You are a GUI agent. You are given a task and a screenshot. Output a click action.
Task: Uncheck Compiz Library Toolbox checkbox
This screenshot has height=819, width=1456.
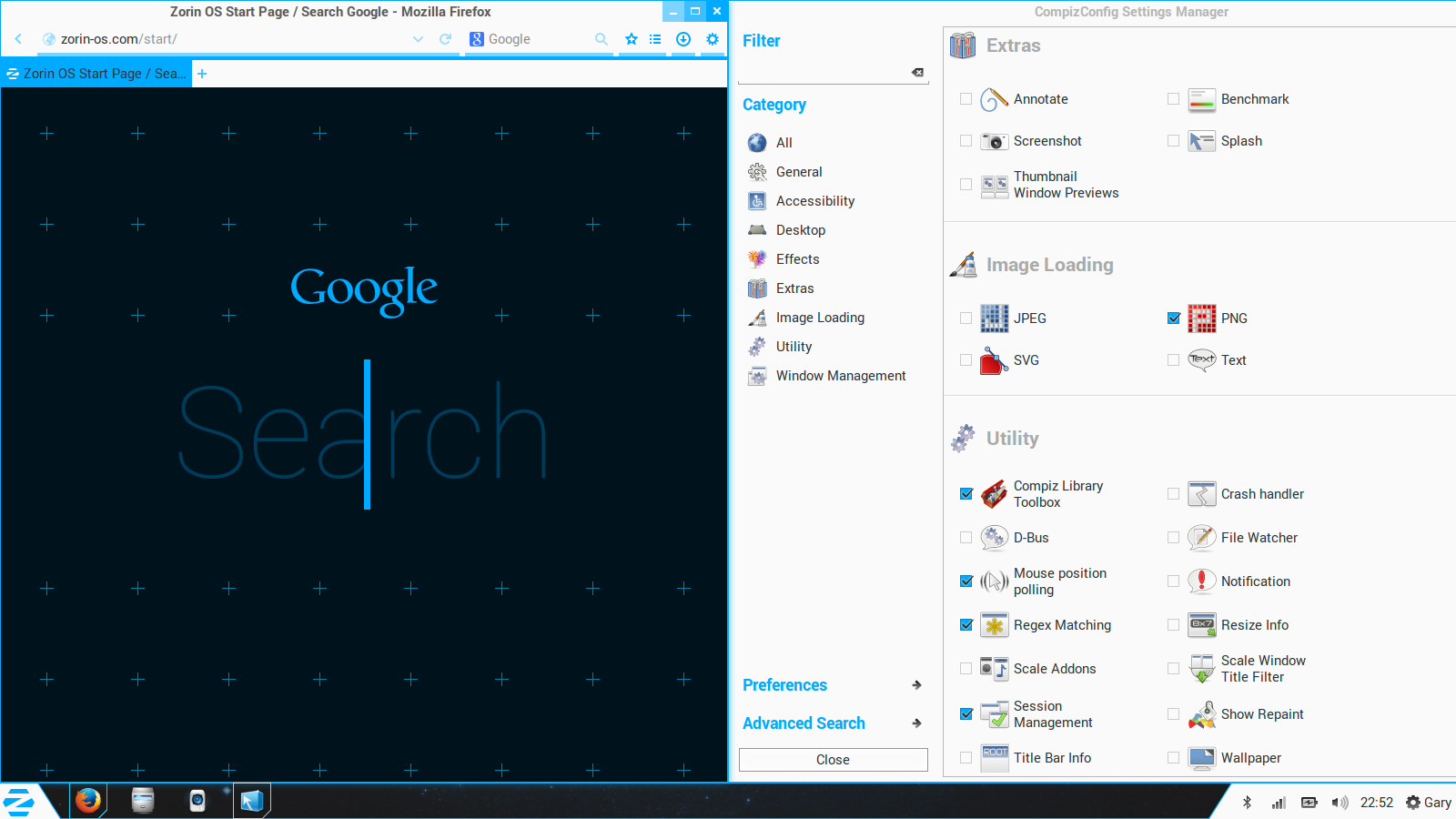point(966,494)
